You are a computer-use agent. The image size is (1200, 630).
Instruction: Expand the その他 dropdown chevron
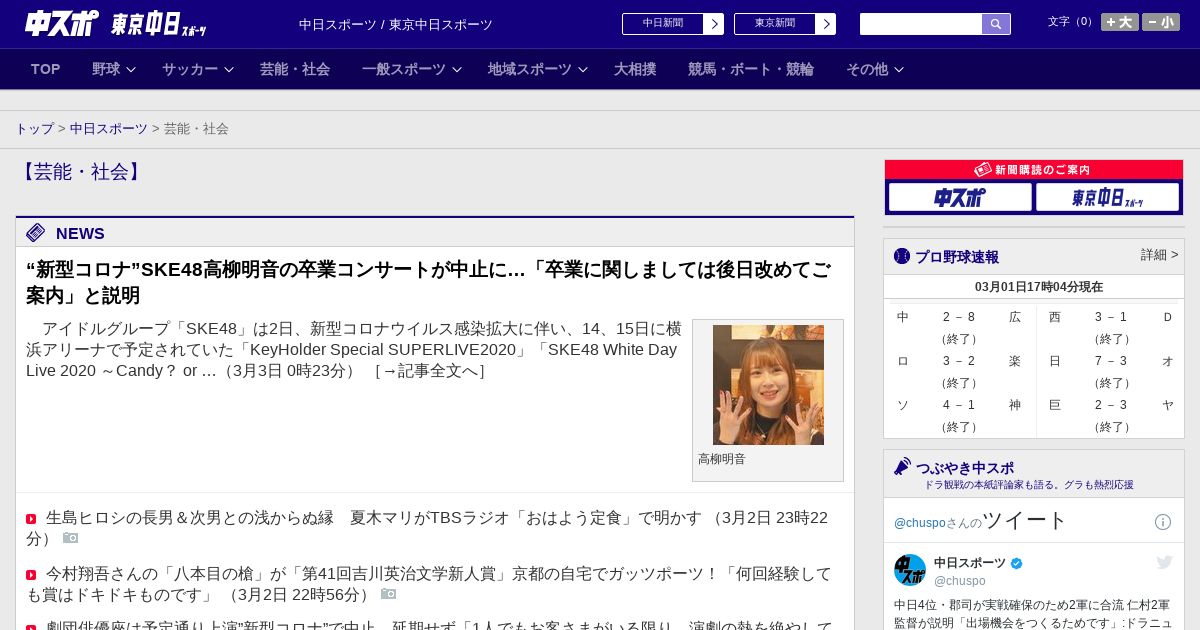898,70
